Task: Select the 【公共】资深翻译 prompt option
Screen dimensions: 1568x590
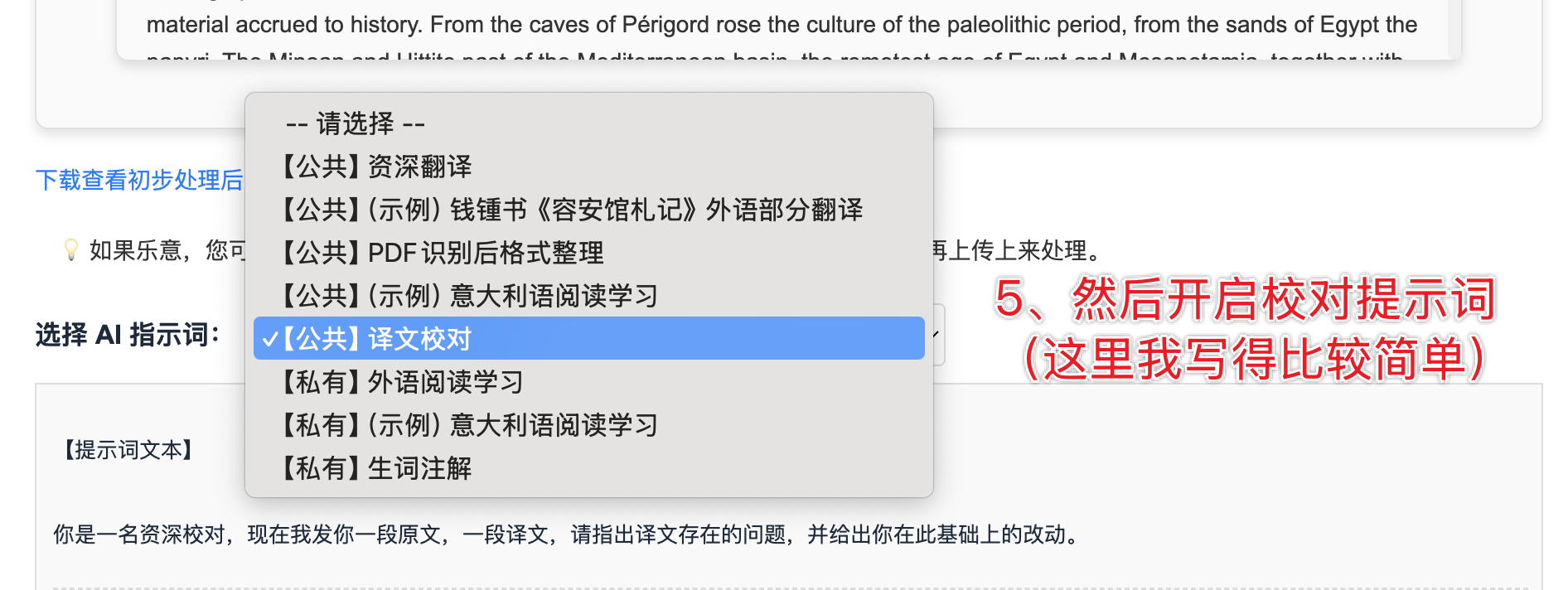Action: tap(377, 167)
